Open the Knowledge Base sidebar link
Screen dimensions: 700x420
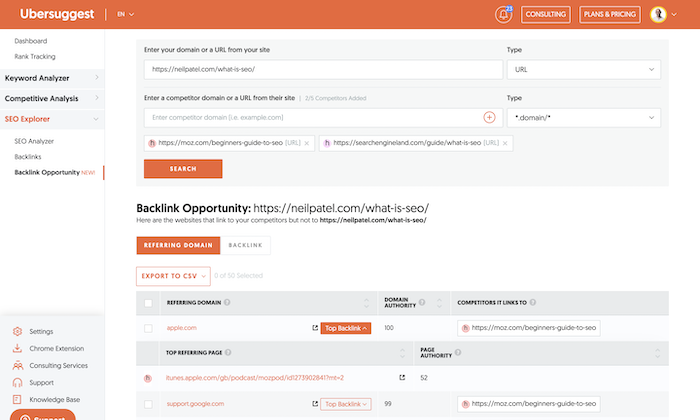(54, 399)
